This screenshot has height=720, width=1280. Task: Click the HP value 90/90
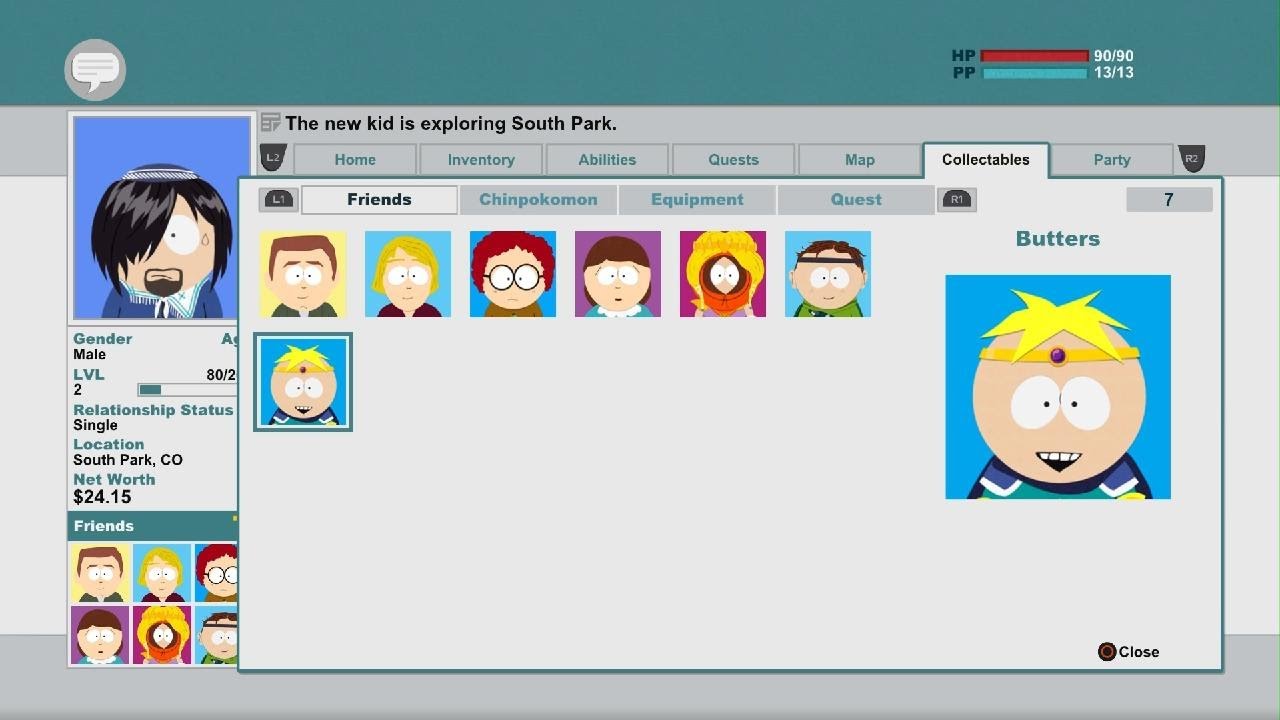1114,56
